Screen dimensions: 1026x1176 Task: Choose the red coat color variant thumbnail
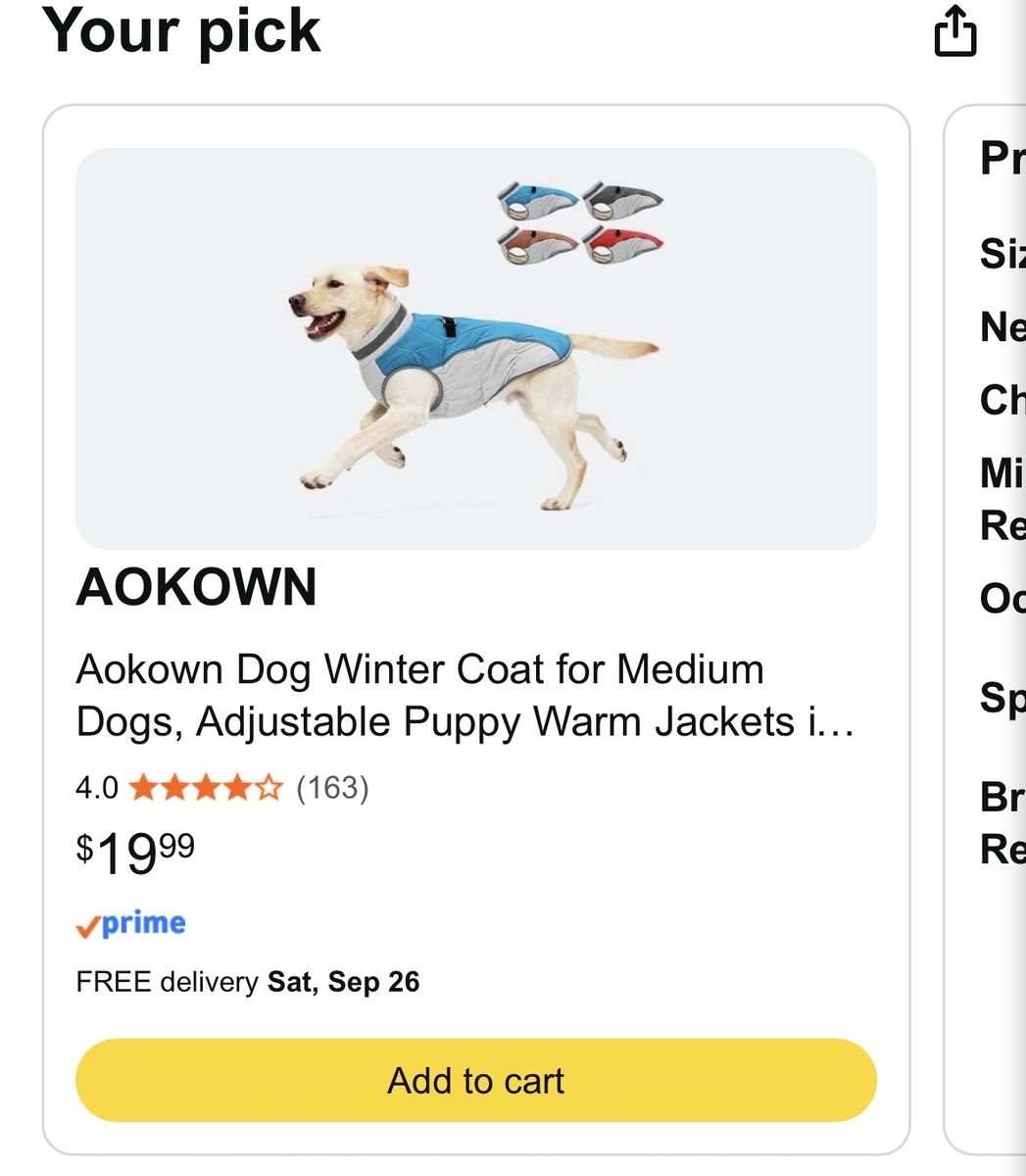(622, 245)
